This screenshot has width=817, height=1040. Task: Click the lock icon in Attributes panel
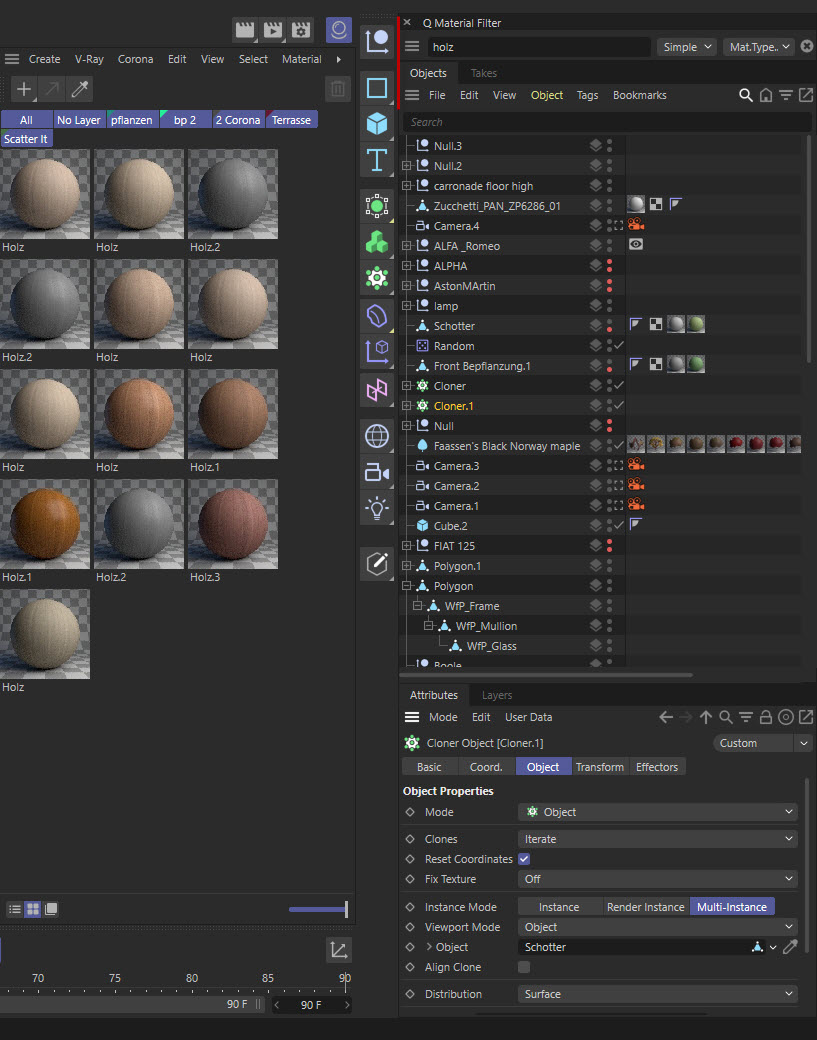765,717
